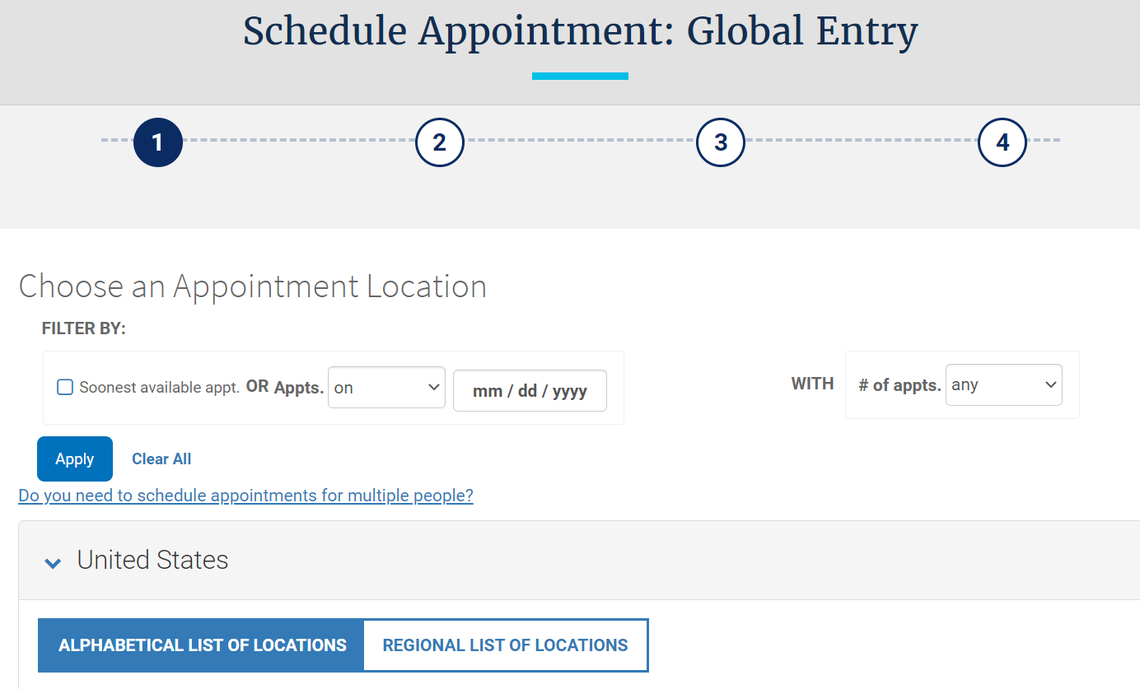Jump to step 2 circle
This screenshot has width=1140, height=689.
click(439, 143)
